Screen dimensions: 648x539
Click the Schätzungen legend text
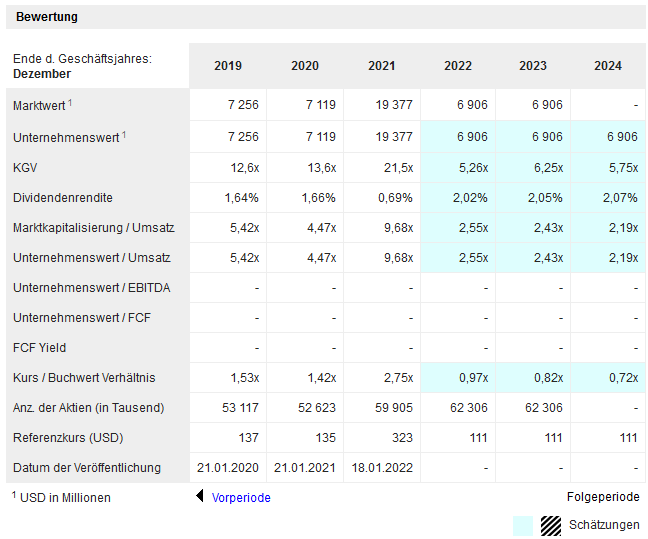pos(603,525)
